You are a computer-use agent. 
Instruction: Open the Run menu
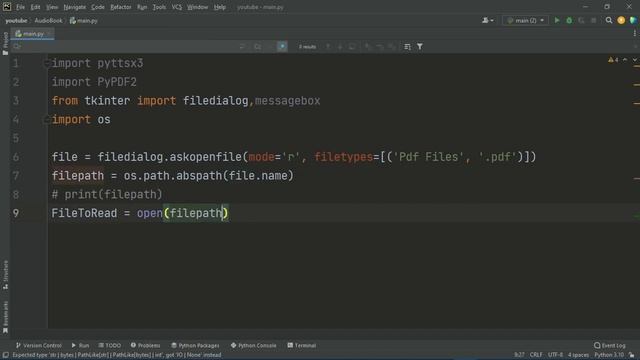click(142, 7)
